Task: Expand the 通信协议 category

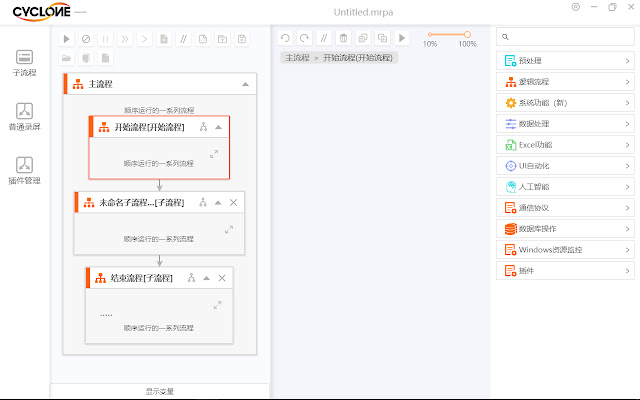Action: pos(565,208)
